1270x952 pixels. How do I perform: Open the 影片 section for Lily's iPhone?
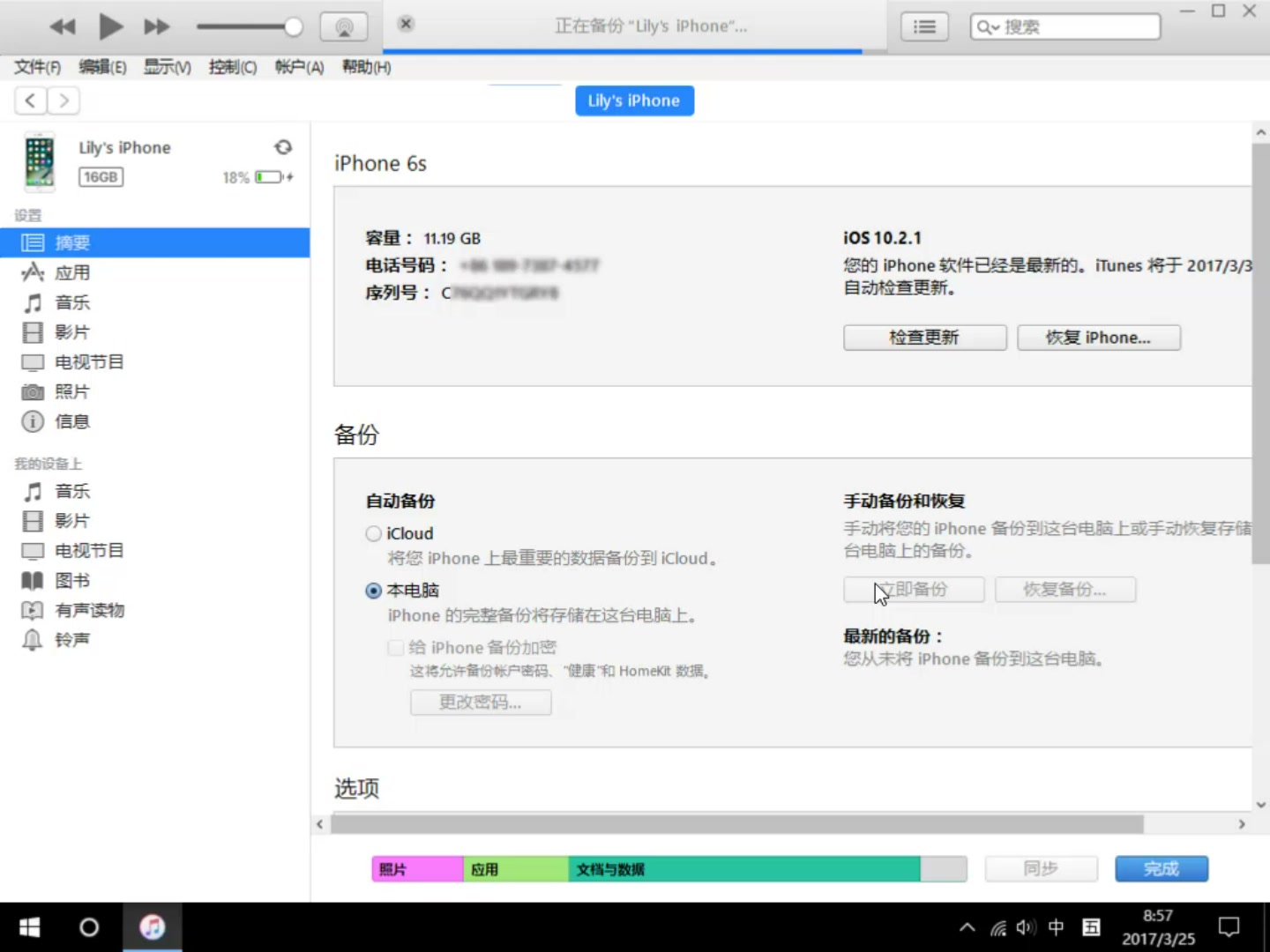click(73, 332)
